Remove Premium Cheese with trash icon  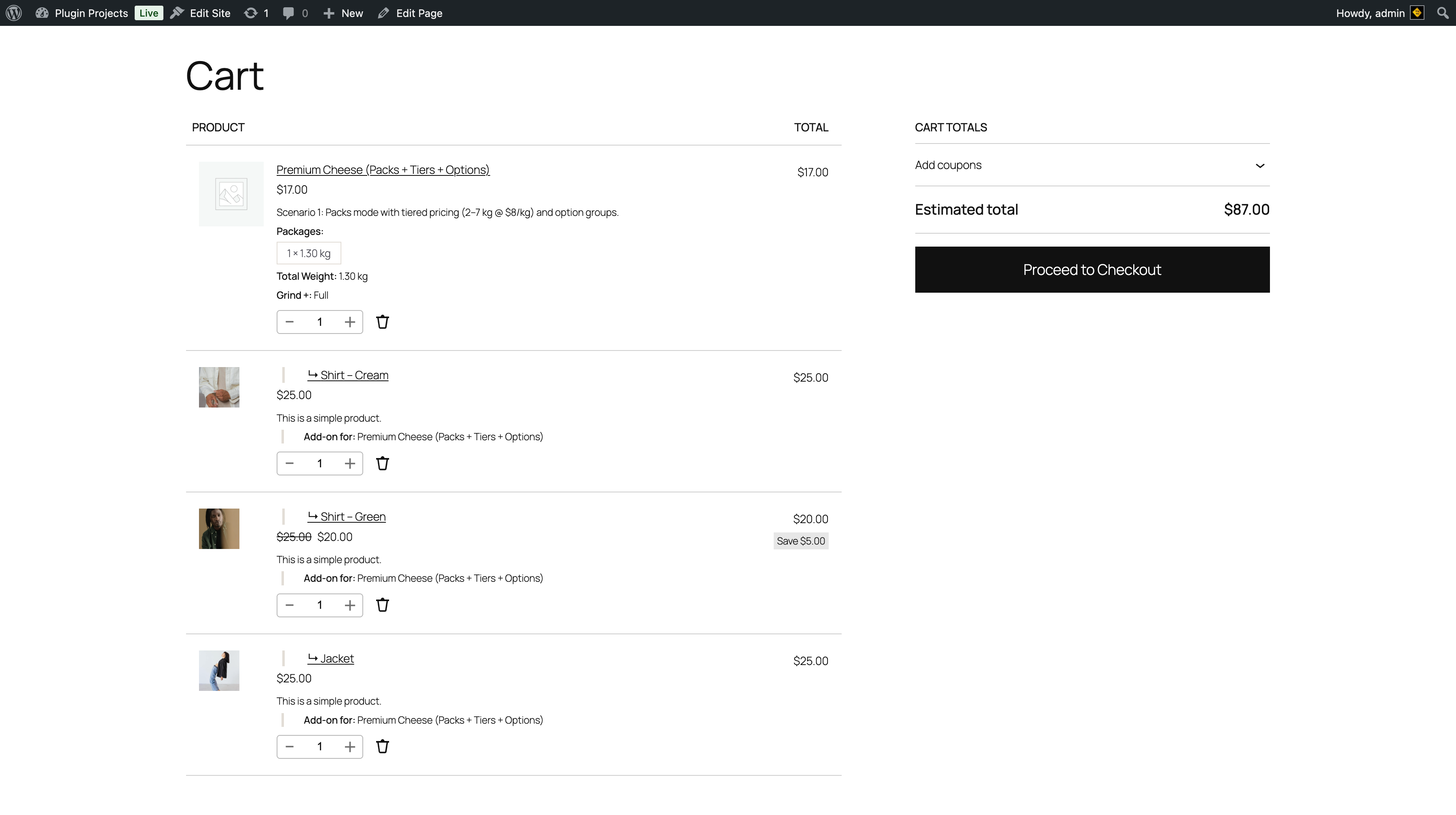[x=382, y=321]
